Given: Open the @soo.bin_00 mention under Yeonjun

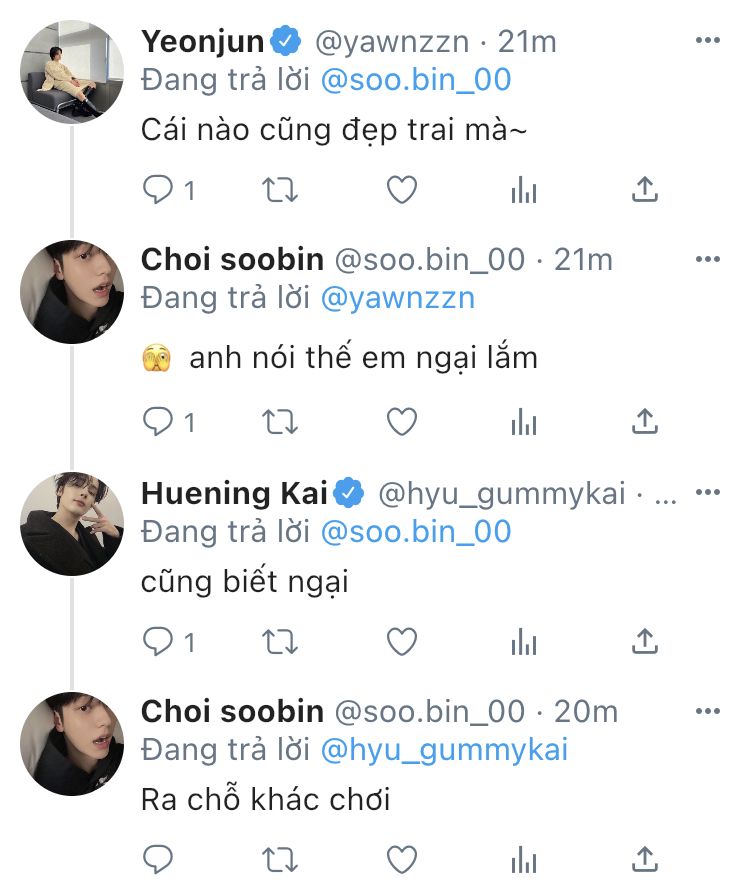Looking at the screenshot, I should [415, 80].
